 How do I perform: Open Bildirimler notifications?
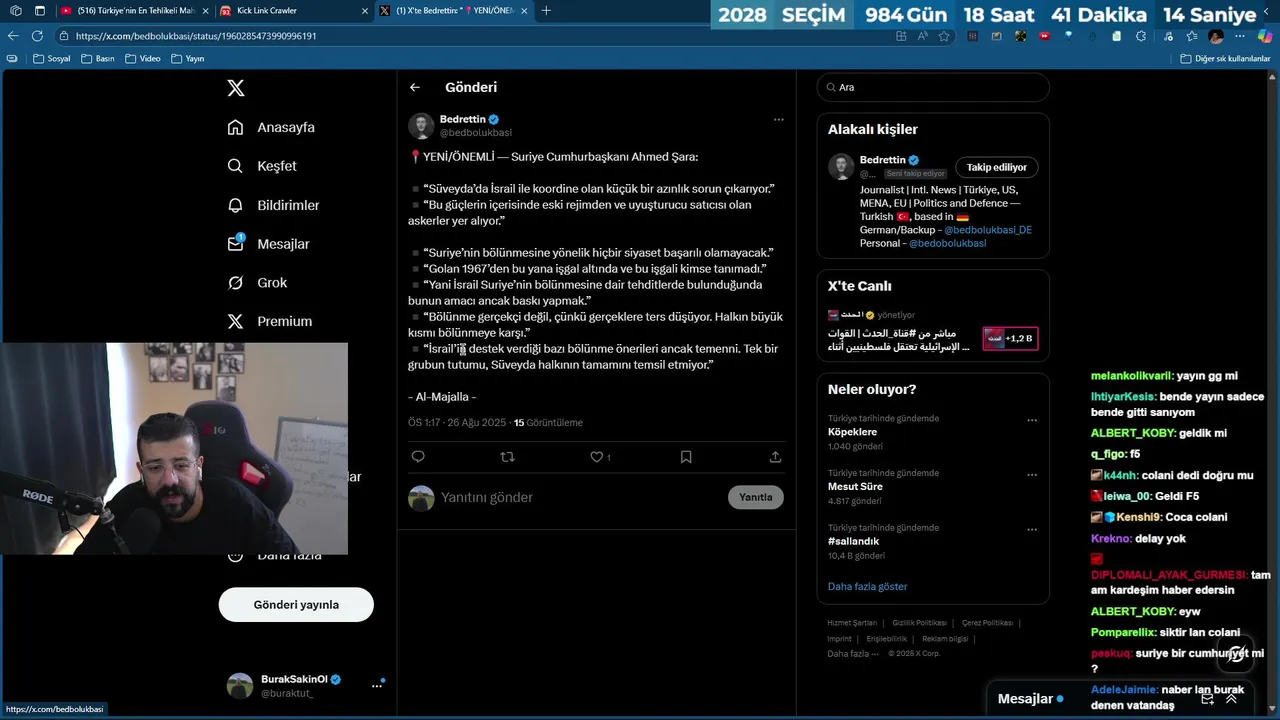coord(274,205)
